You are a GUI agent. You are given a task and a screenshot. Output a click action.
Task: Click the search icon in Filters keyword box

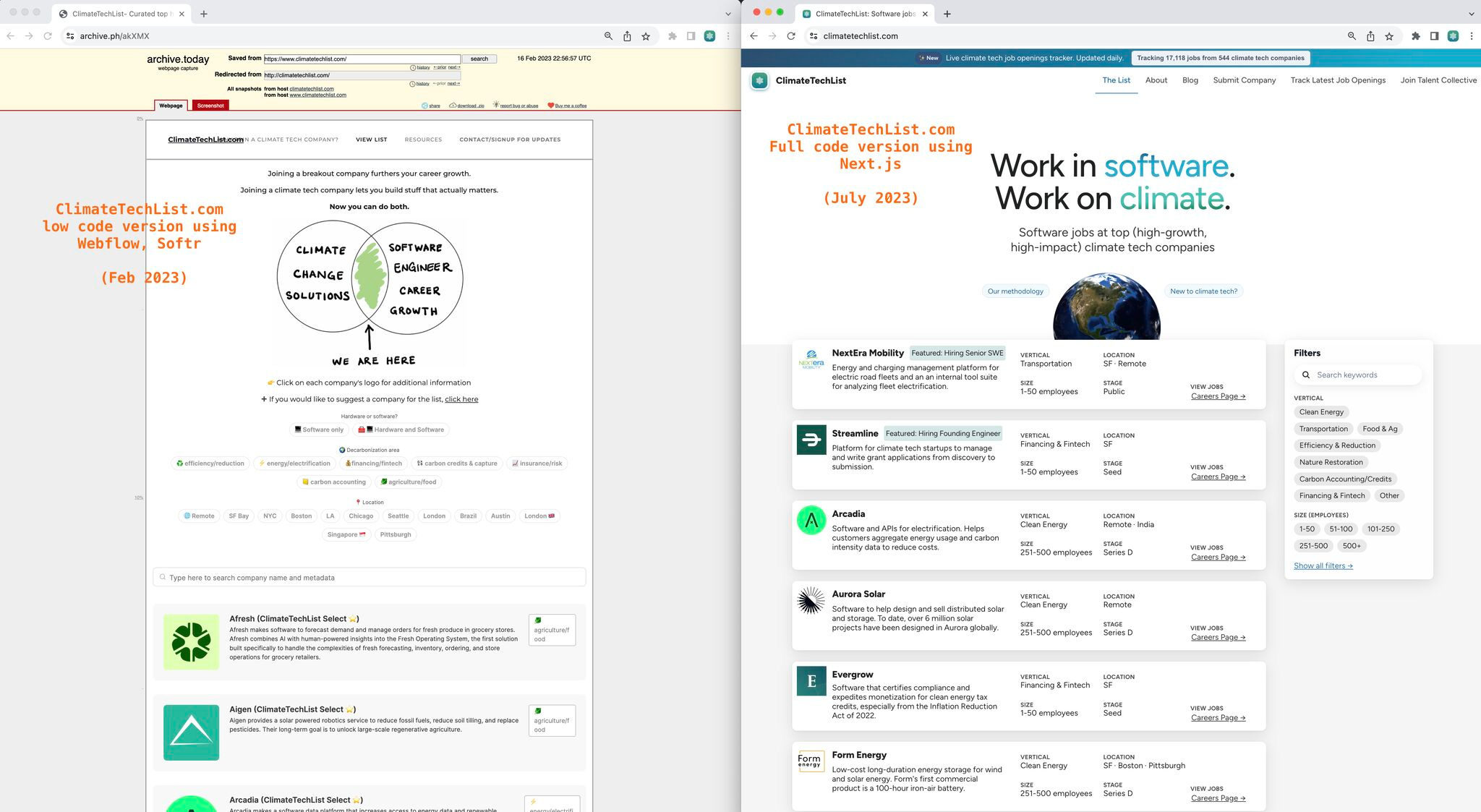(x=1306, y=375)
